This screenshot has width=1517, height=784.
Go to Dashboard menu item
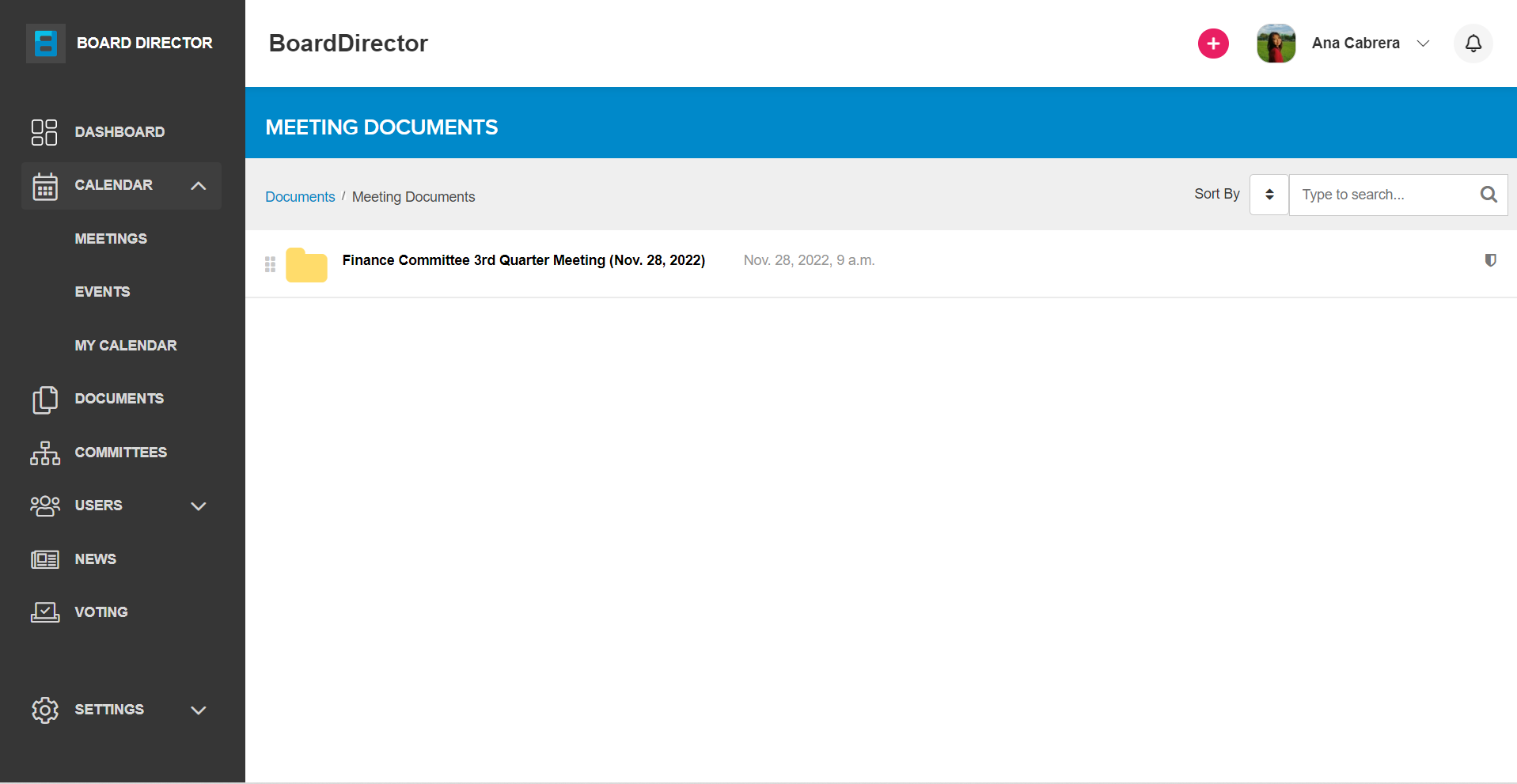pyautogui.click(x=119, y=132)
